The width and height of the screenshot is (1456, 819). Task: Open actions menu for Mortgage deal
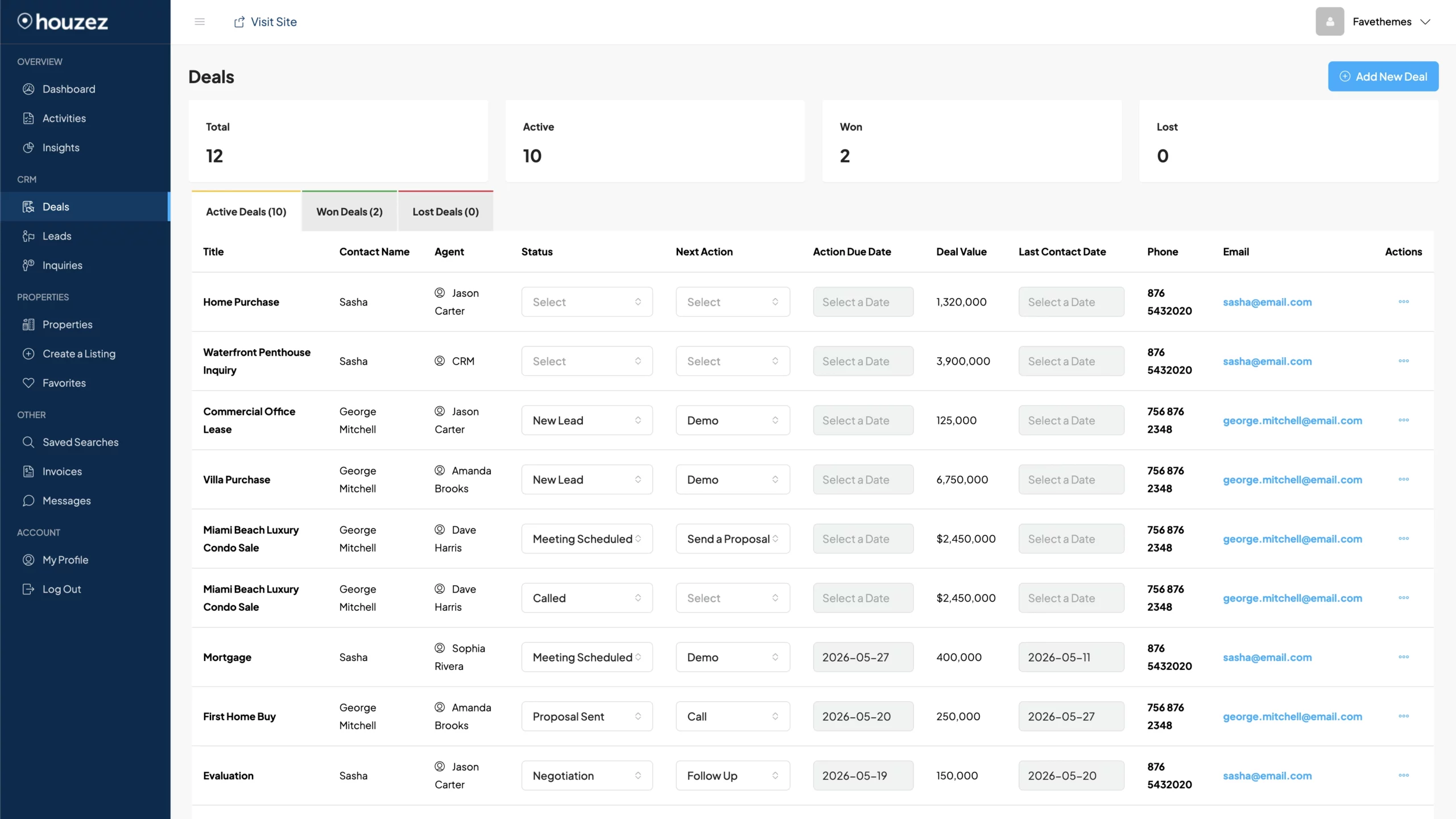(1403, 656)
